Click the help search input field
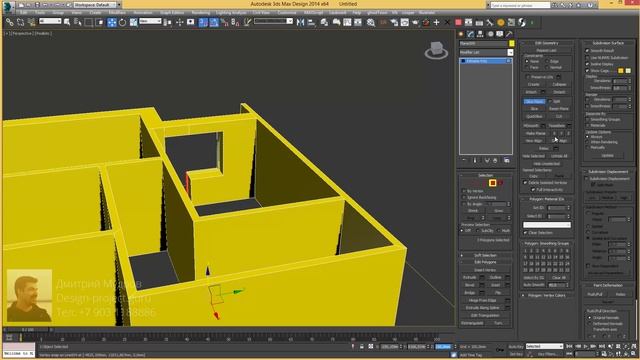Image resolution: width=640 pixels, height=360 pixels. click(x=520, y=5)
